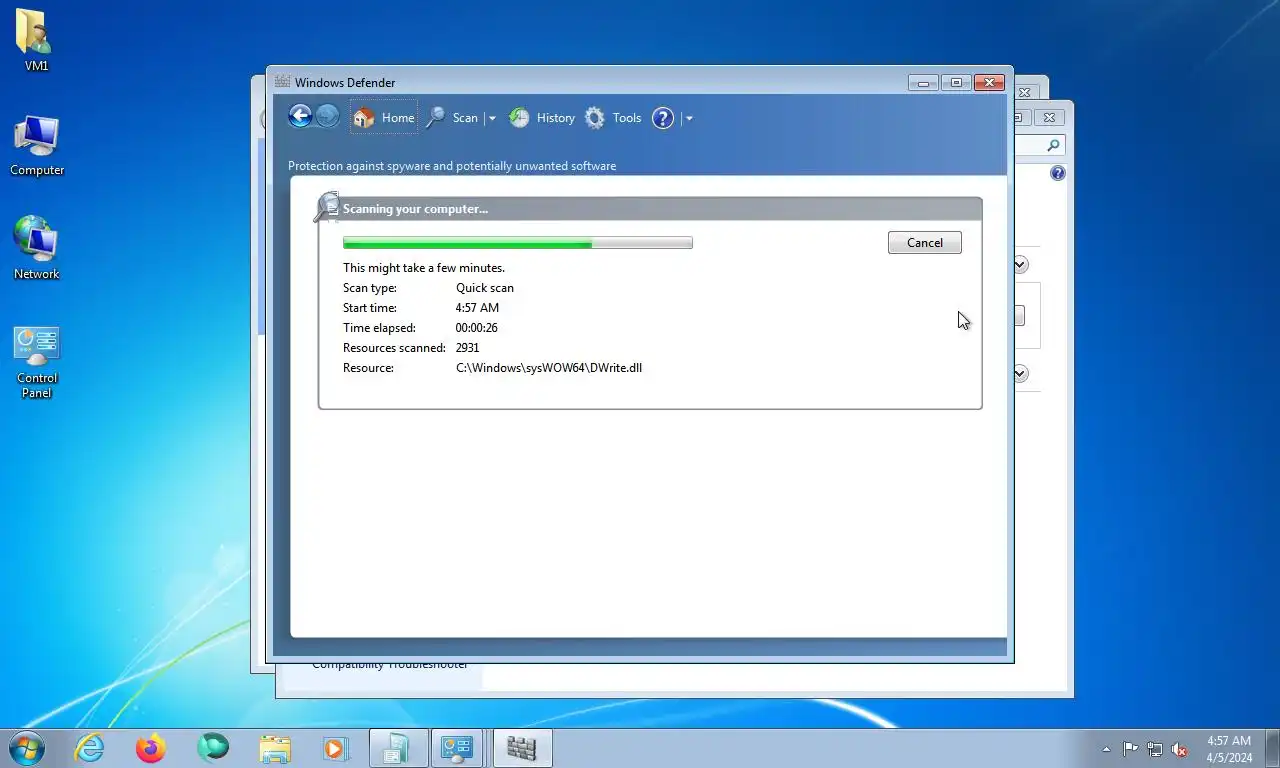Expand the upper chevron in the background window

[x=1020, y=264]
